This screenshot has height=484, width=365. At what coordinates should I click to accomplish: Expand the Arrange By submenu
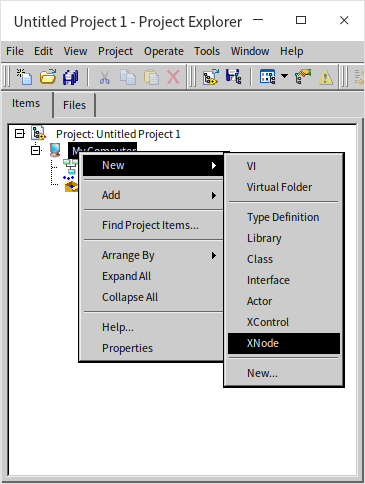point(153,255)
